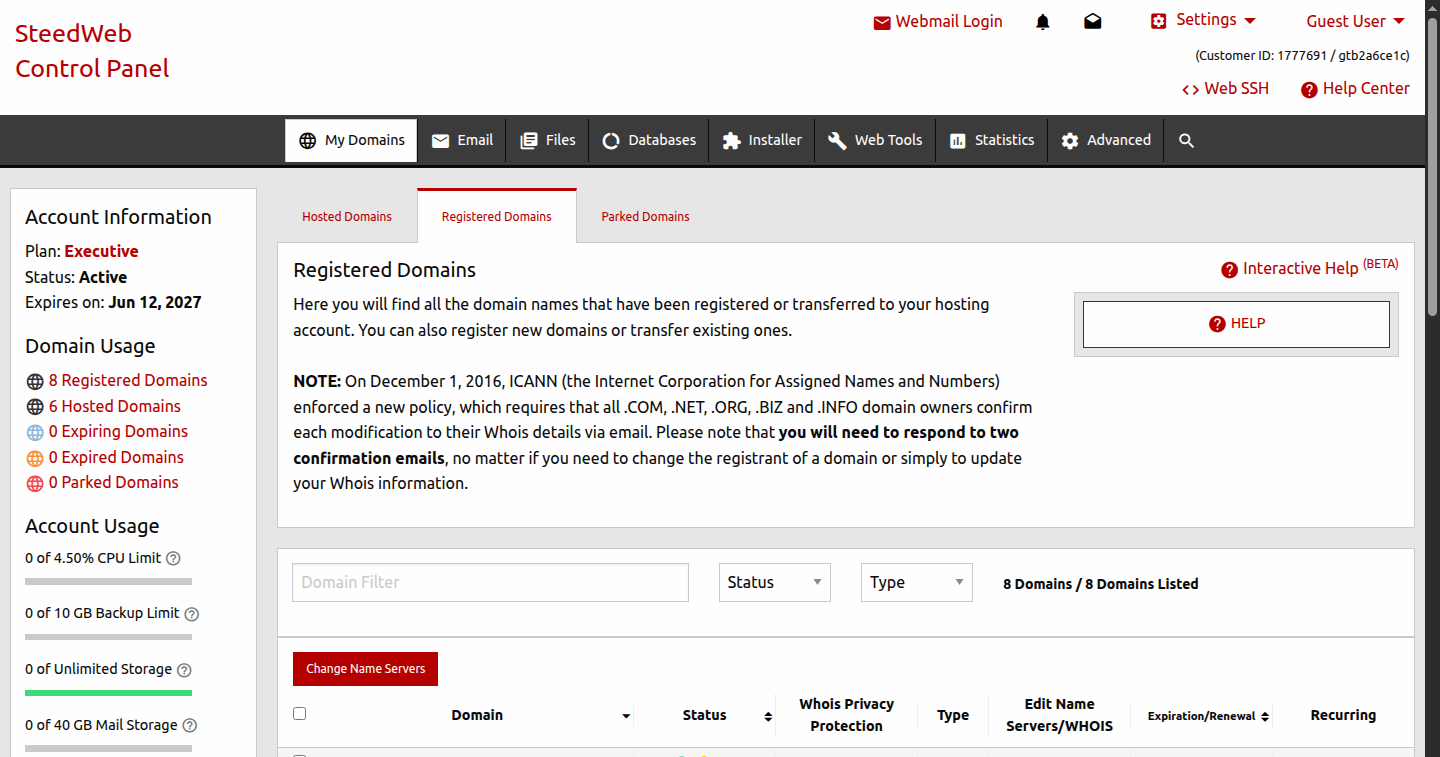
Task: Sort by Domain column arrow
Action: [x=626, y=716]
